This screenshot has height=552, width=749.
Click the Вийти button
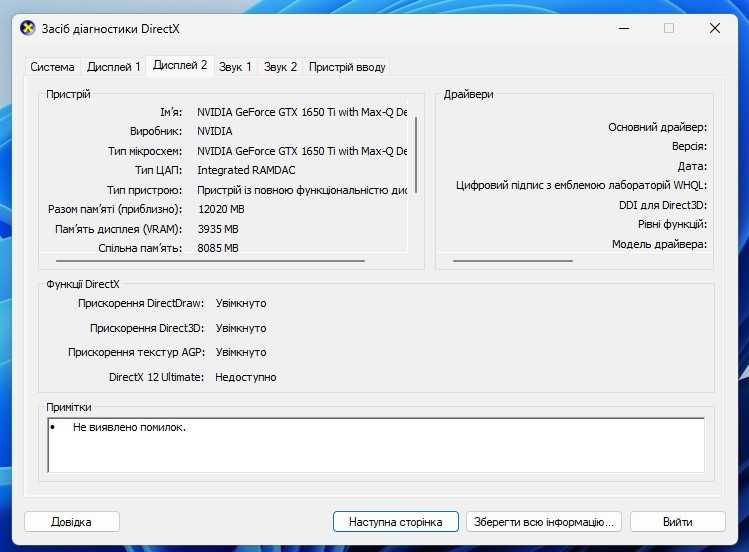pyautogui.click(x=677, y=521)
